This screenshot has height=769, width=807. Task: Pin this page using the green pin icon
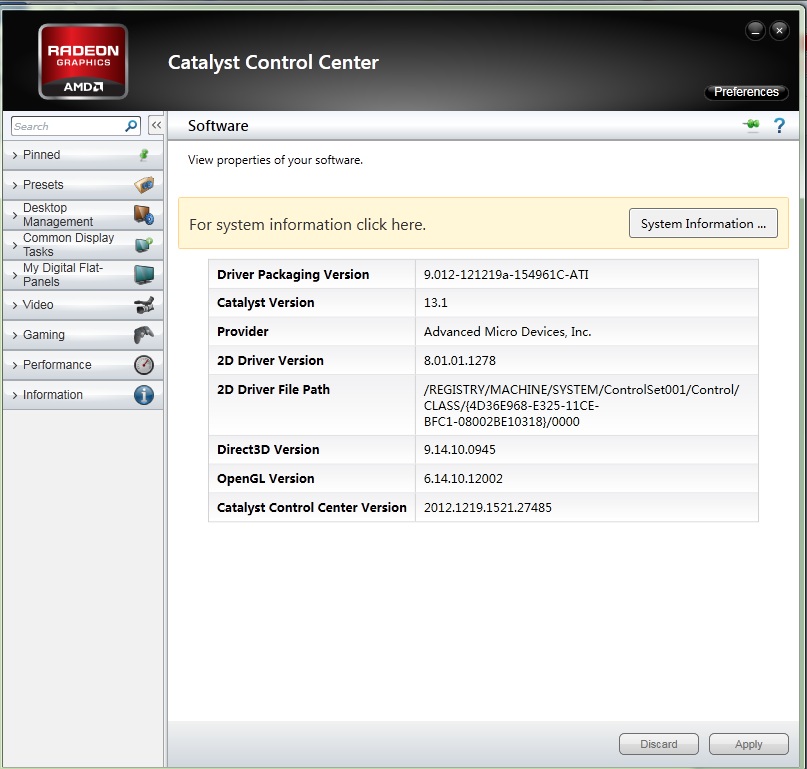751,125
